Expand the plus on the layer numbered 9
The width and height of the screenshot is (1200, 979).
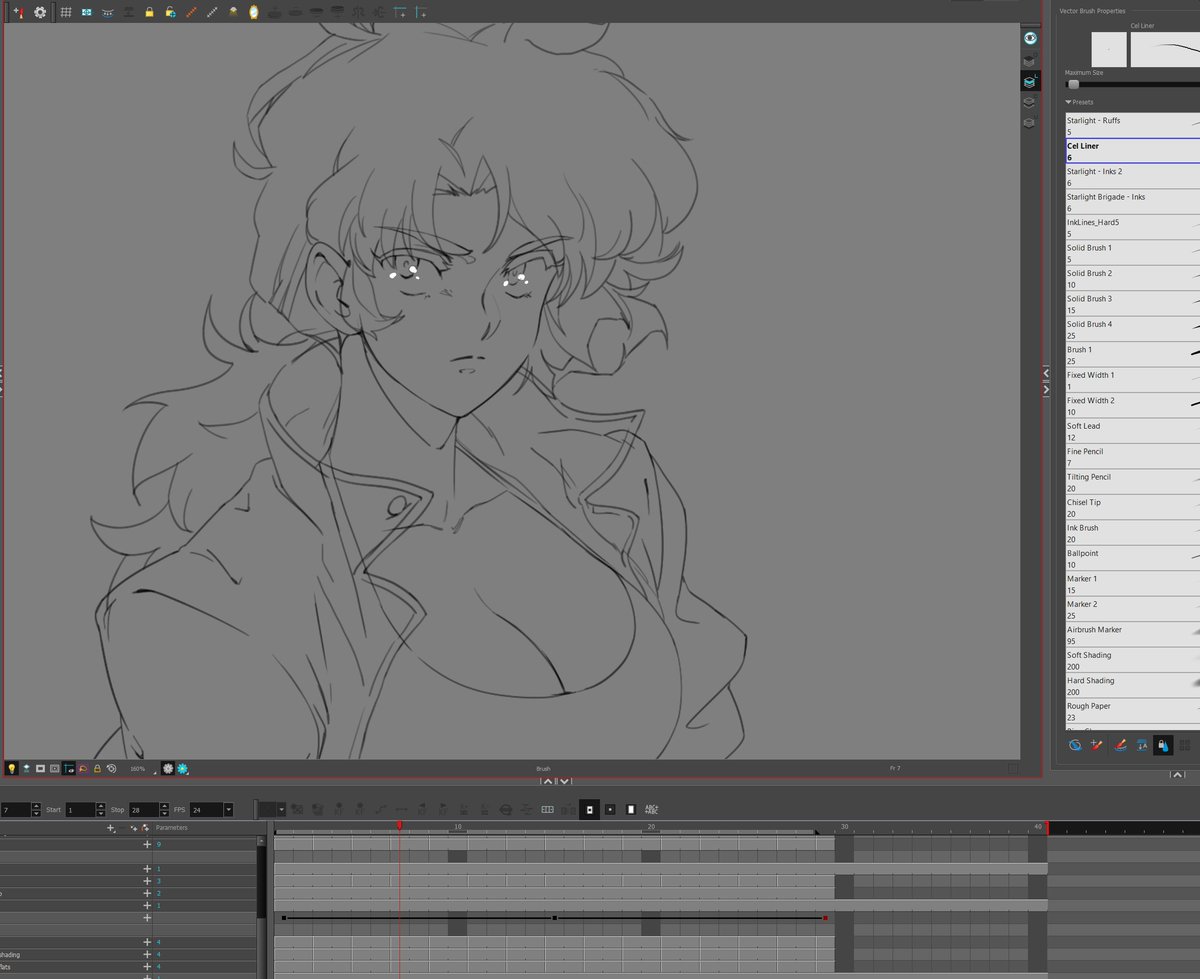coord(146,844)
